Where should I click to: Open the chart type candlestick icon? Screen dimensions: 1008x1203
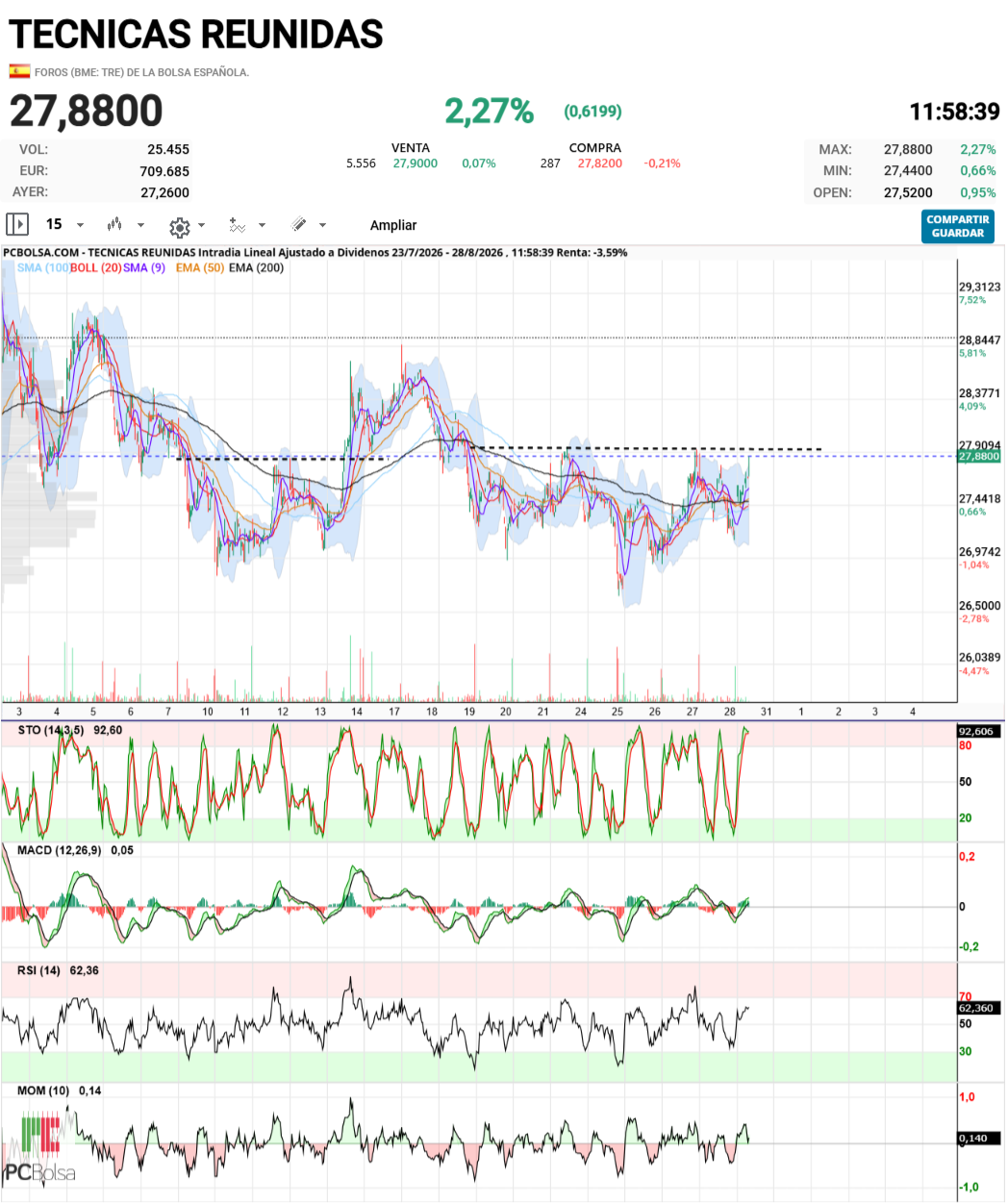point(114,225)
